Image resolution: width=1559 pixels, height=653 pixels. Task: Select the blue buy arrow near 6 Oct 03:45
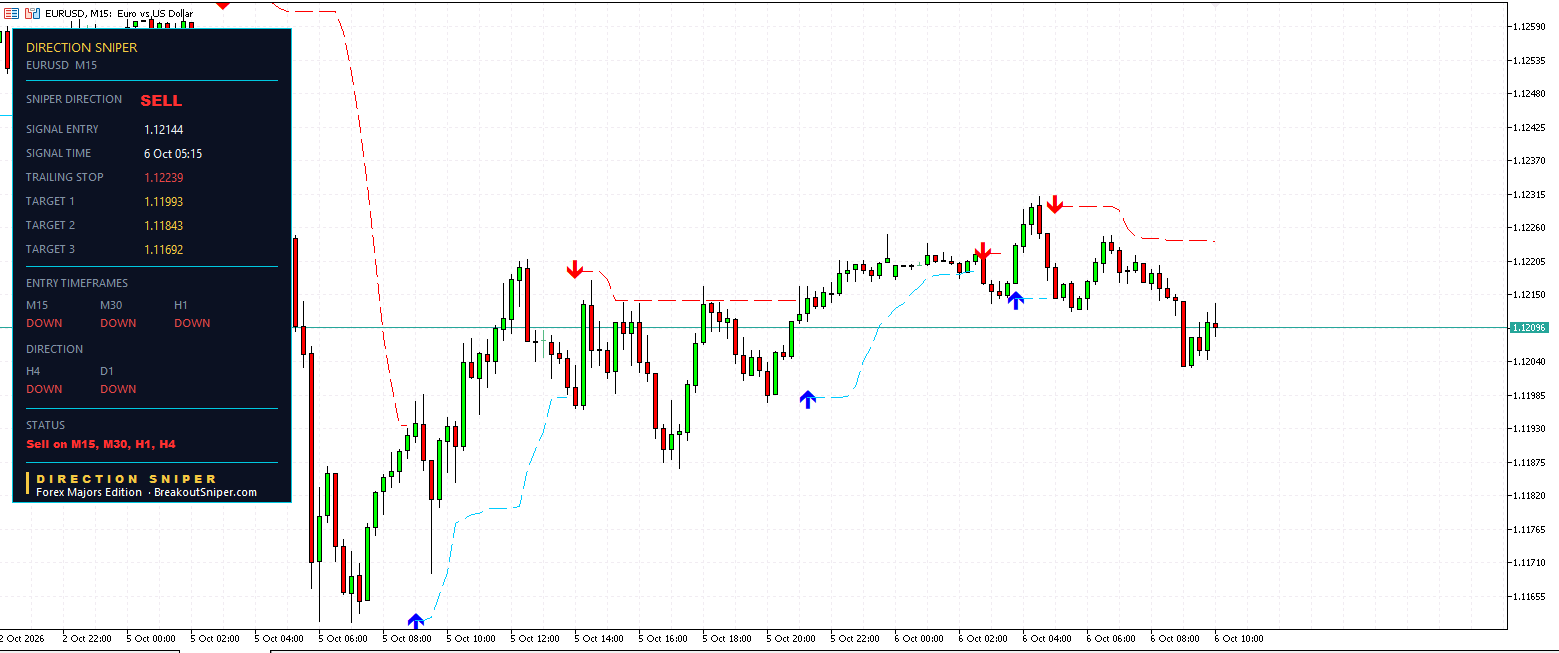click(x=1016, y=299)
